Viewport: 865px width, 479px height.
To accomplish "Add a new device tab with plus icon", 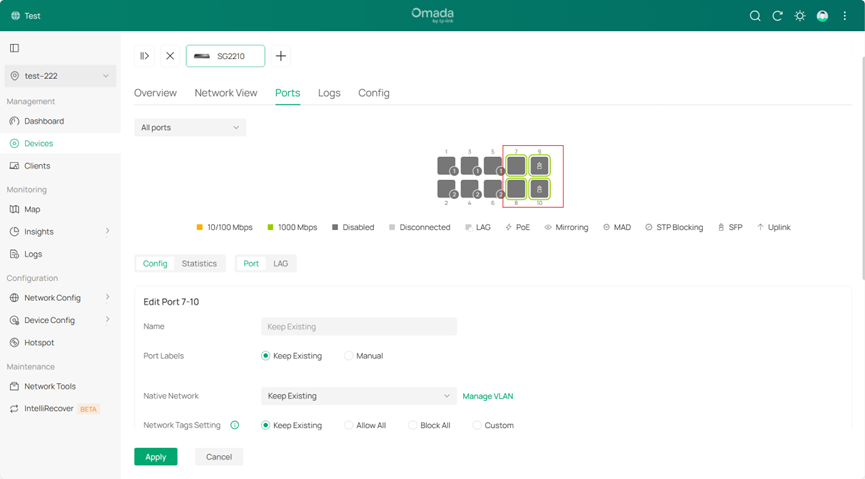I will [281, 56].
